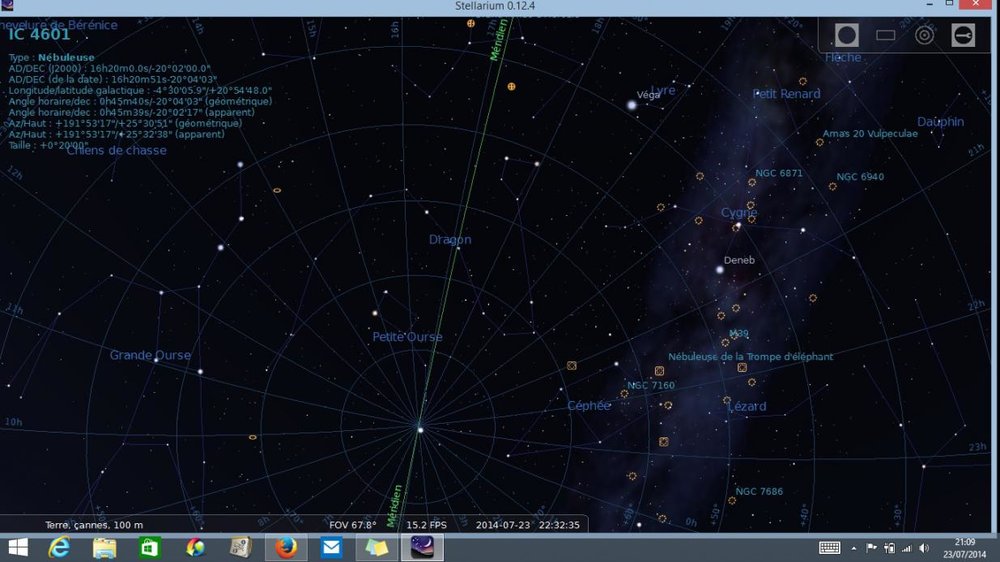Viewport: 1000px width, 562px height.
Task: Open the Windows Store taskbar icon
Action: tap(150, 547)
